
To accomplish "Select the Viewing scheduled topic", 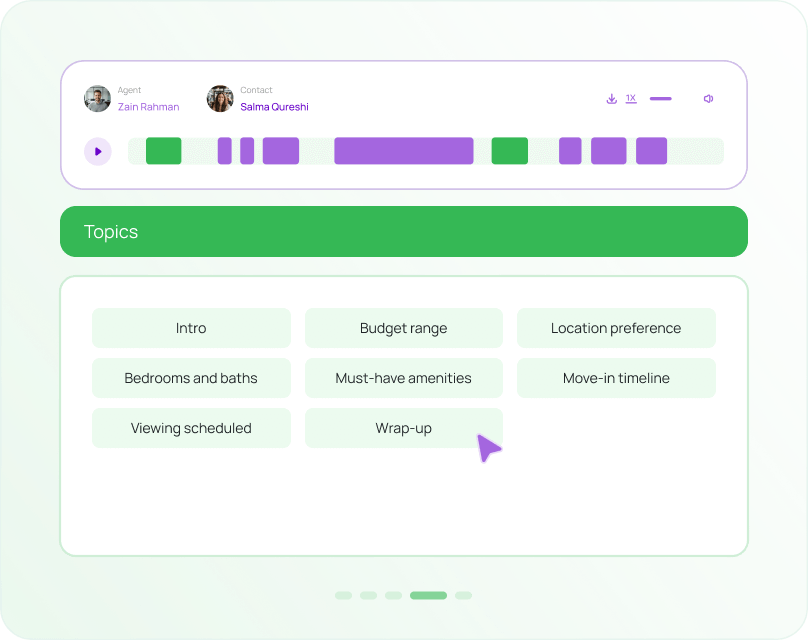I will 191,428.
